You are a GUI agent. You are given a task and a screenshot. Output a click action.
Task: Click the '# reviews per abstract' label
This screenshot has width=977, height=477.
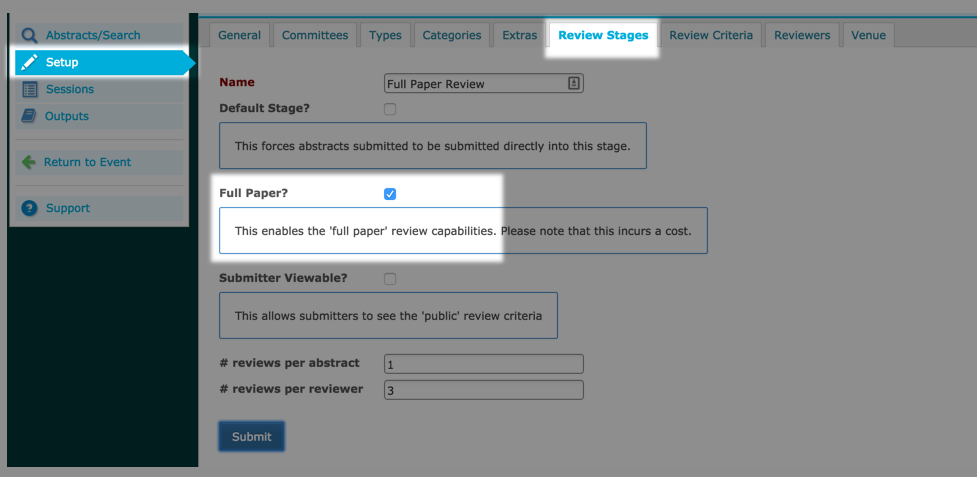point(289,363)
